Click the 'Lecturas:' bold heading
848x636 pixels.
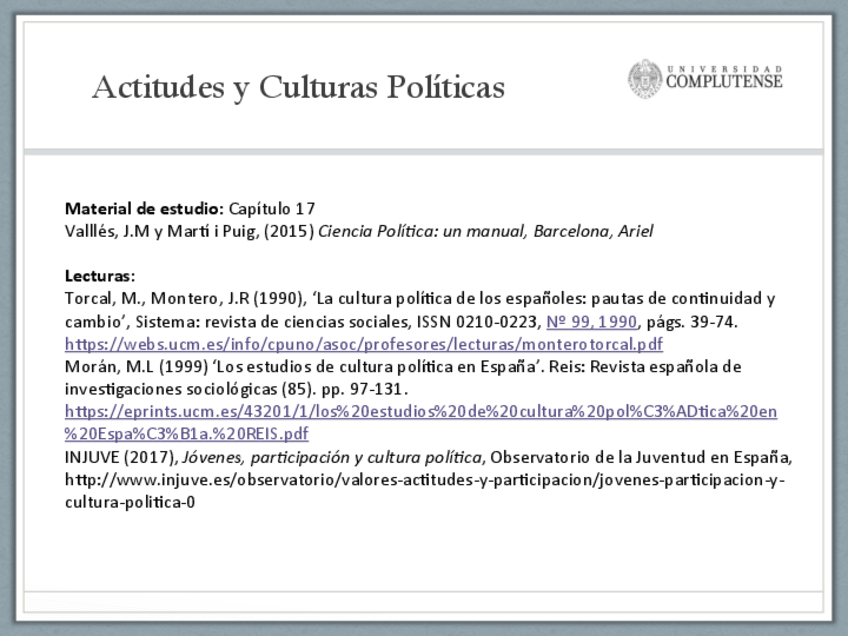tap(100, 276)
